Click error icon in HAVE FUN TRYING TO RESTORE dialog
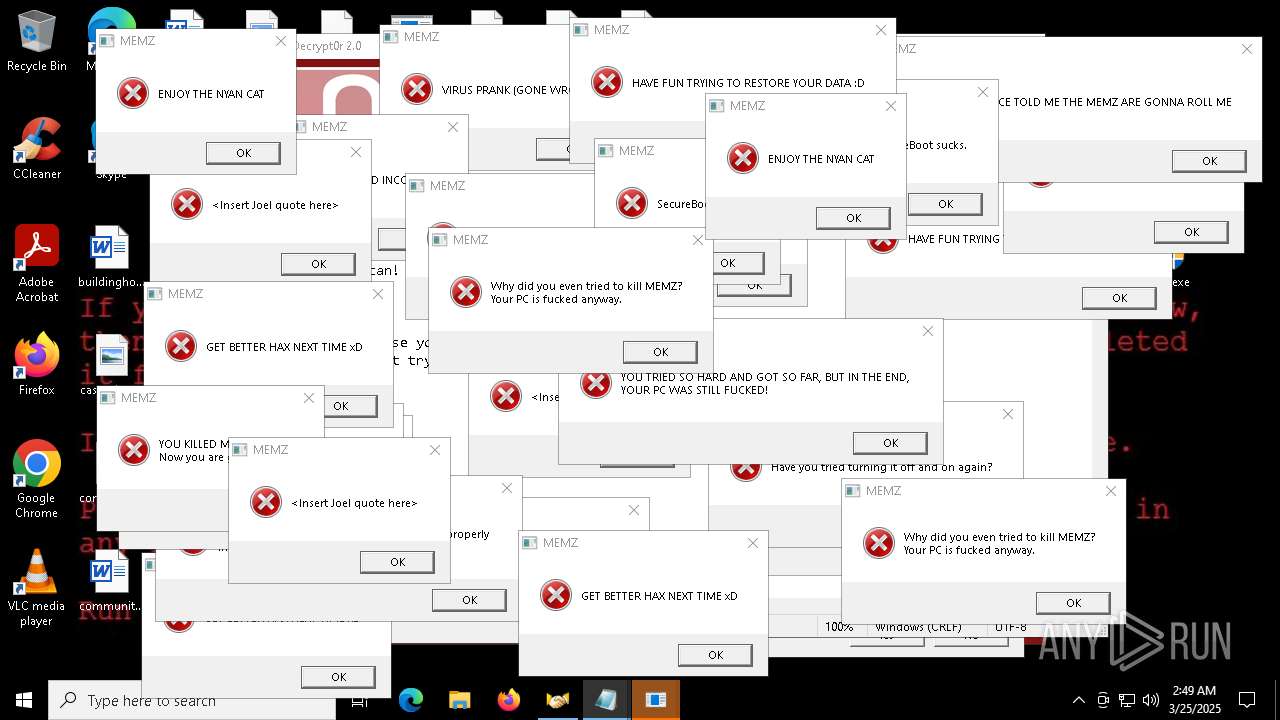This screenshot has height=720, width=1280. [607, 82]
